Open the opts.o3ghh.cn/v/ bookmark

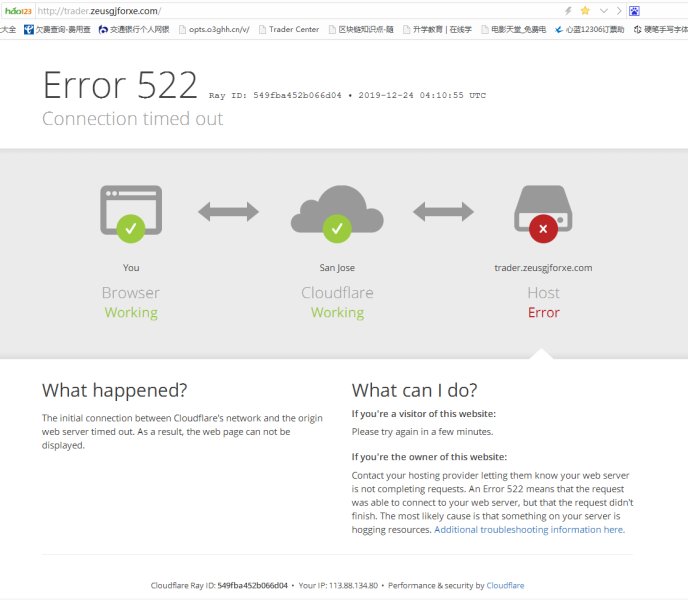coord(214,29)
